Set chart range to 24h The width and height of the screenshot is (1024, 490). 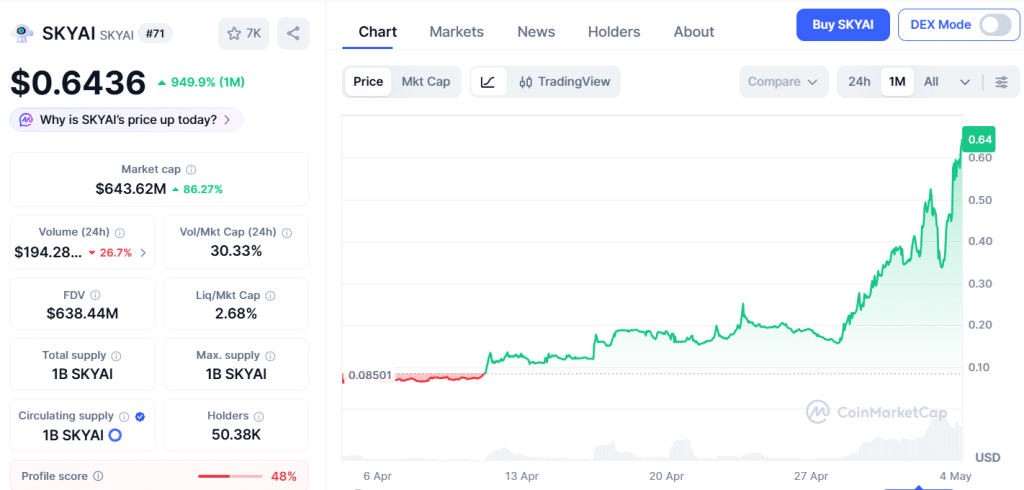pyautogui.click(x=859, y=82)
